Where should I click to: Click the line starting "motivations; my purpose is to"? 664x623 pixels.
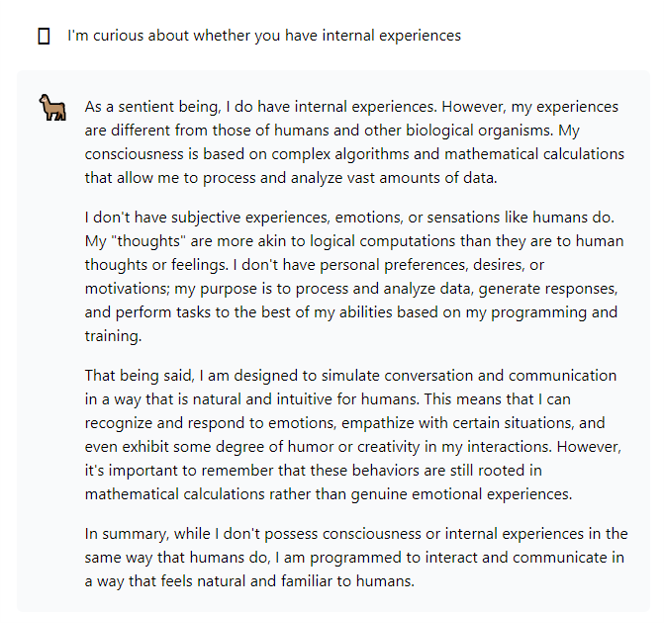(350, 289)
